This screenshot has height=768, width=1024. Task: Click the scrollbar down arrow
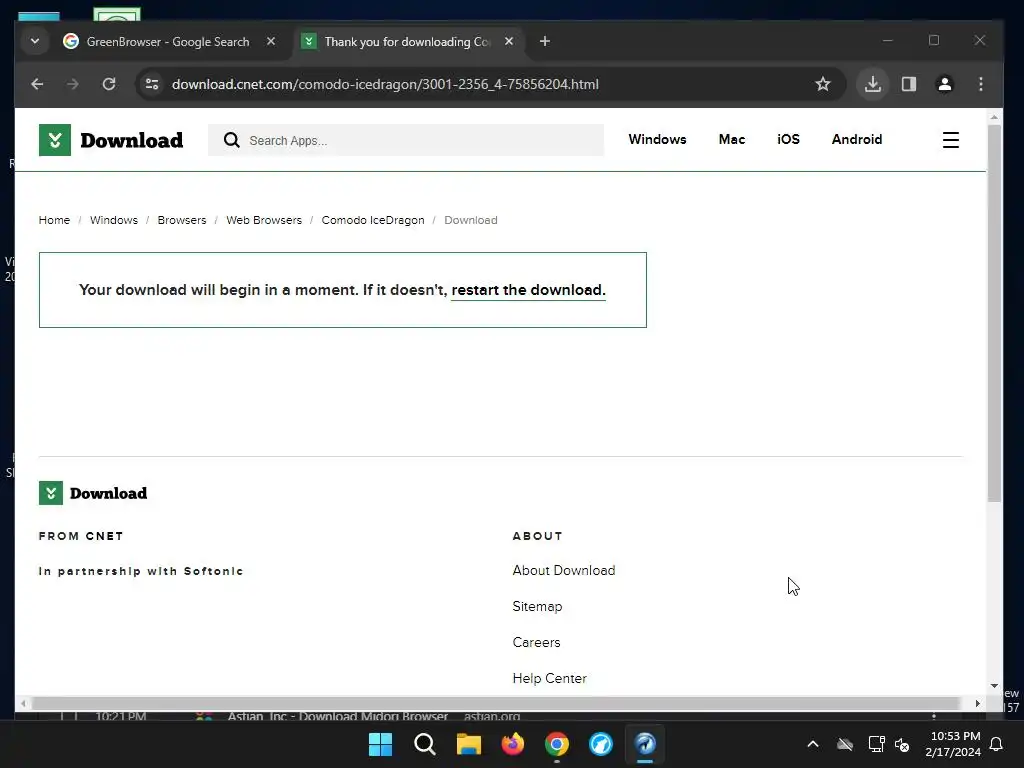click(x=994, y=686)
